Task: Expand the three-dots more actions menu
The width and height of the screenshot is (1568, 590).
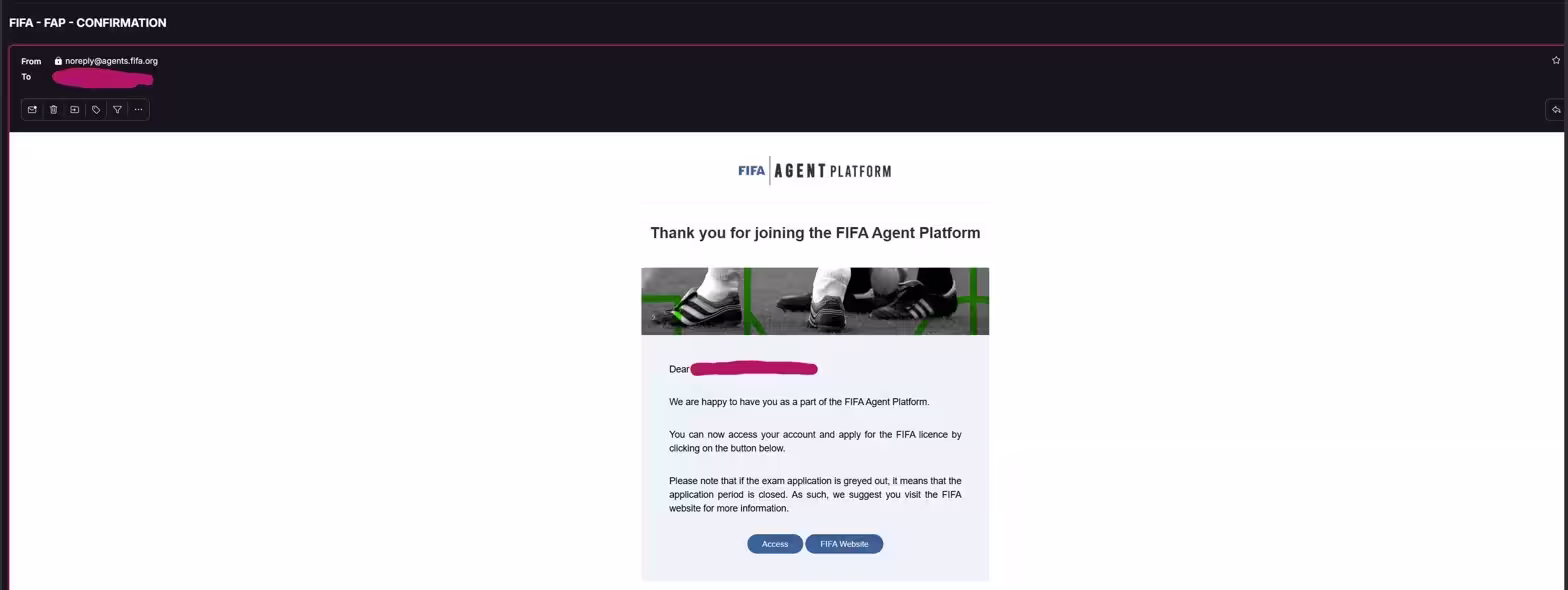Action: point(138,109)
